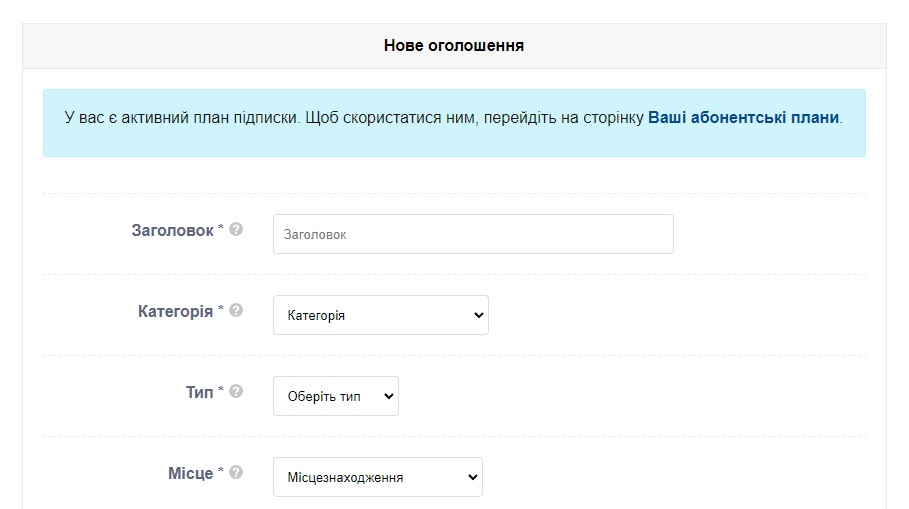The height and width of the screenshot is (509, 909).
Task: Open the Місцезнаходження select box
Action: pos(377,477)
